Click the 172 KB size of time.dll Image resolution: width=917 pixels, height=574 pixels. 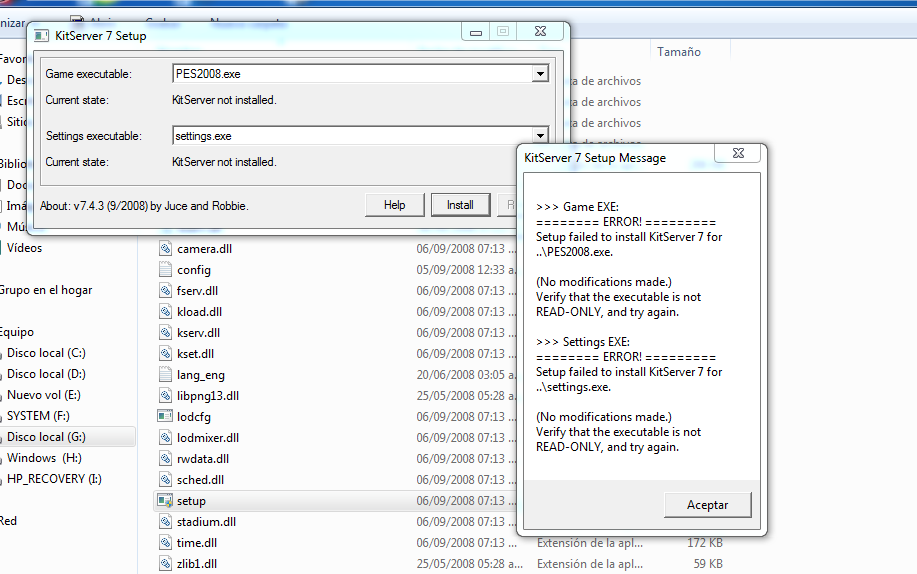705,543
